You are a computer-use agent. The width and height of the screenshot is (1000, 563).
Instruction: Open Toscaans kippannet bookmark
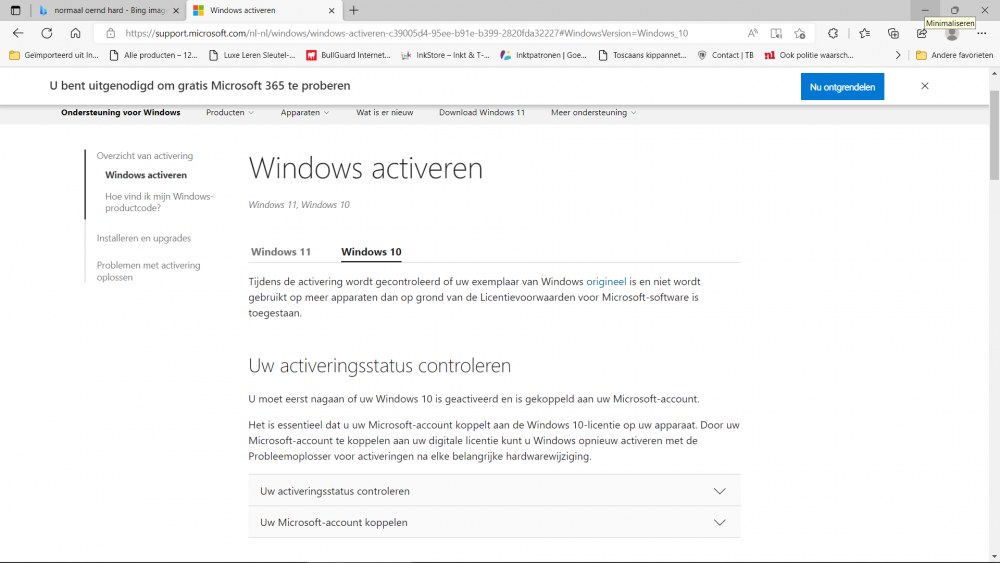642,55
